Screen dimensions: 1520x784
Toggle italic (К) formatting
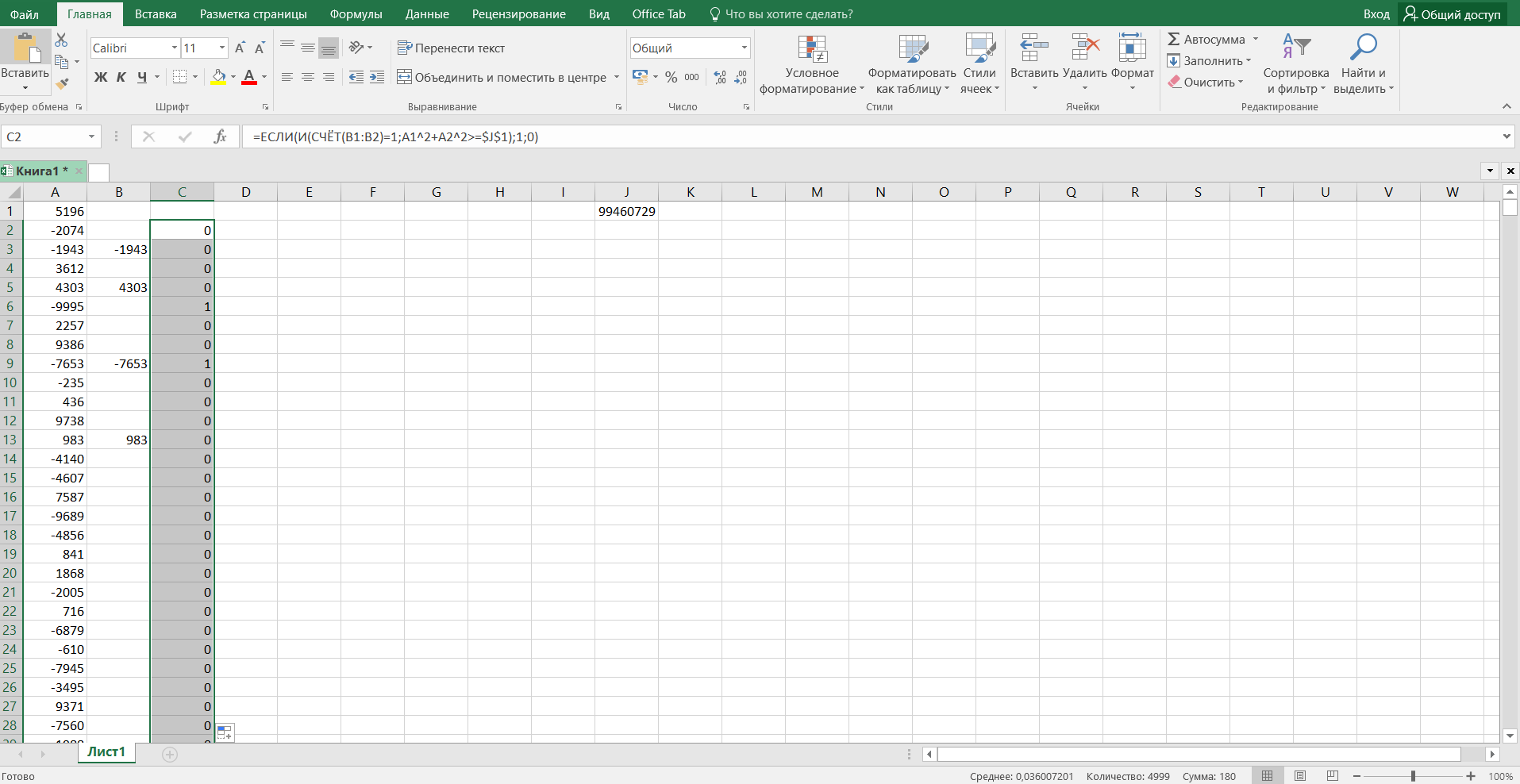tap(121, 77)
